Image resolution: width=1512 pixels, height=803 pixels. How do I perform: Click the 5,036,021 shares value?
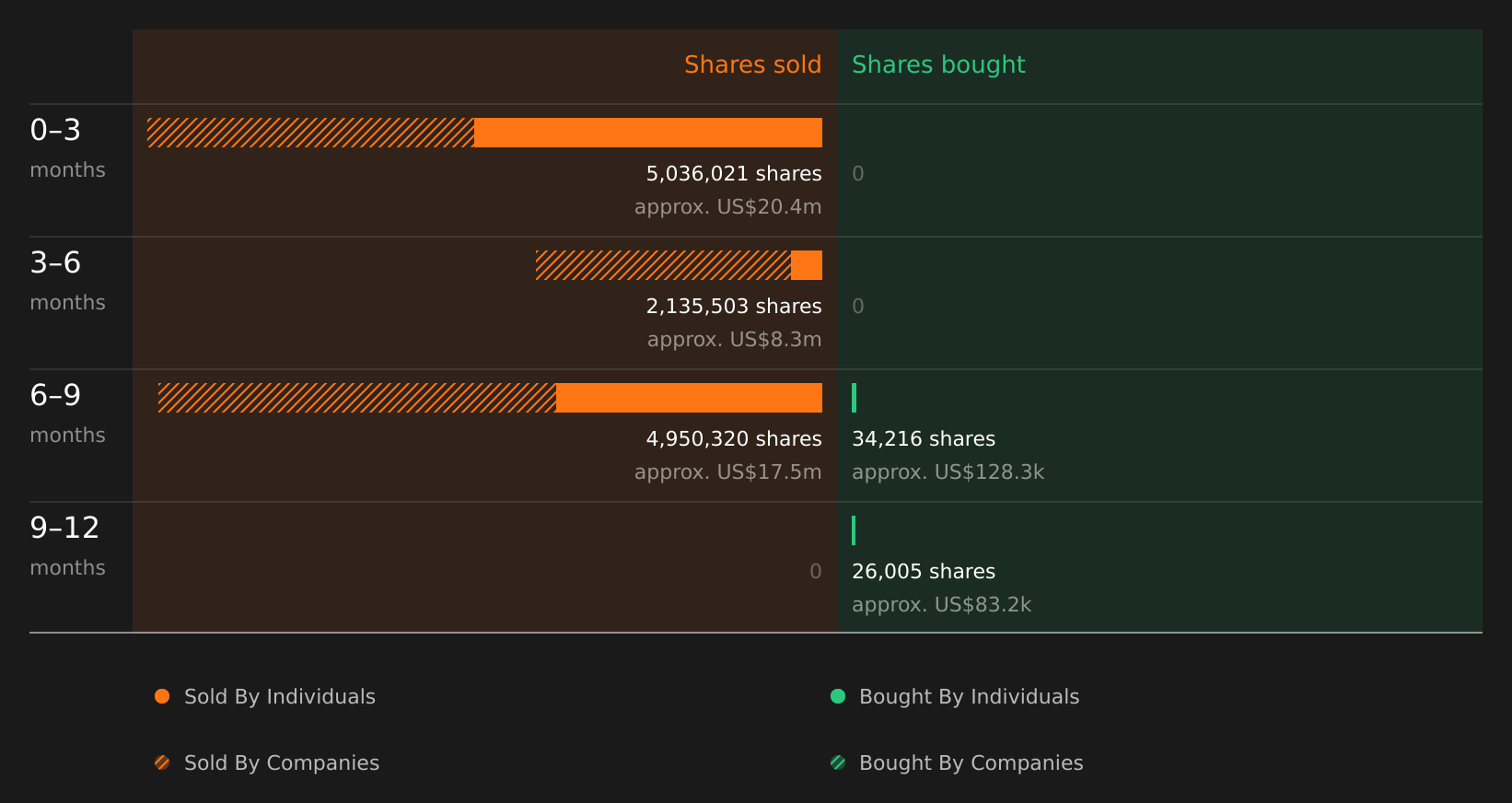734,174
